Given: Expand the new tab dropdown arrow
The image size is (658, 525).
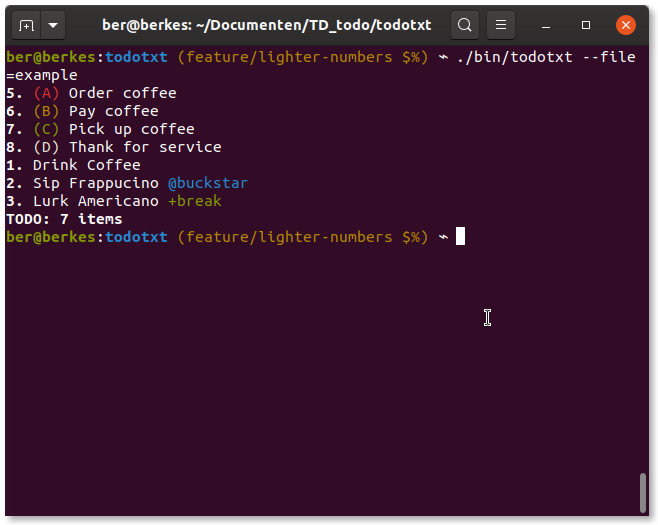Looking at the screenshot, I should coord(53,26).
